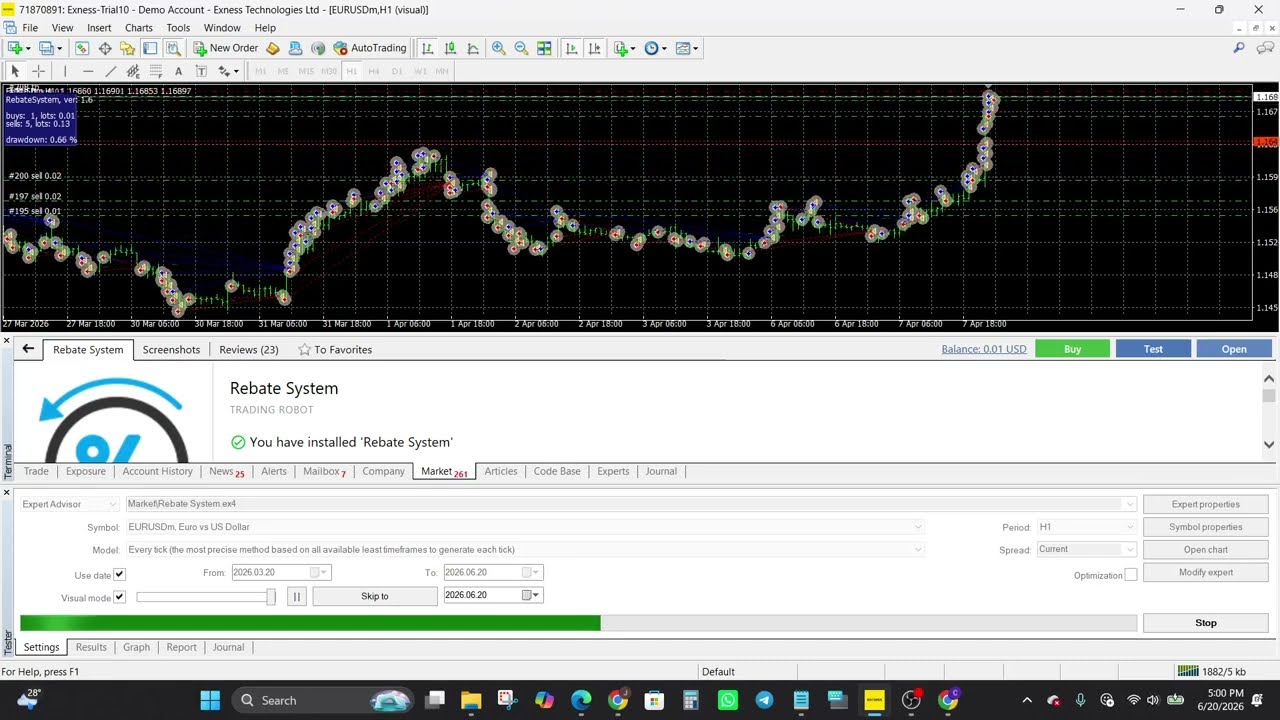
Task: Click the Expert properties button
Action: click(x=1205, y=504)
